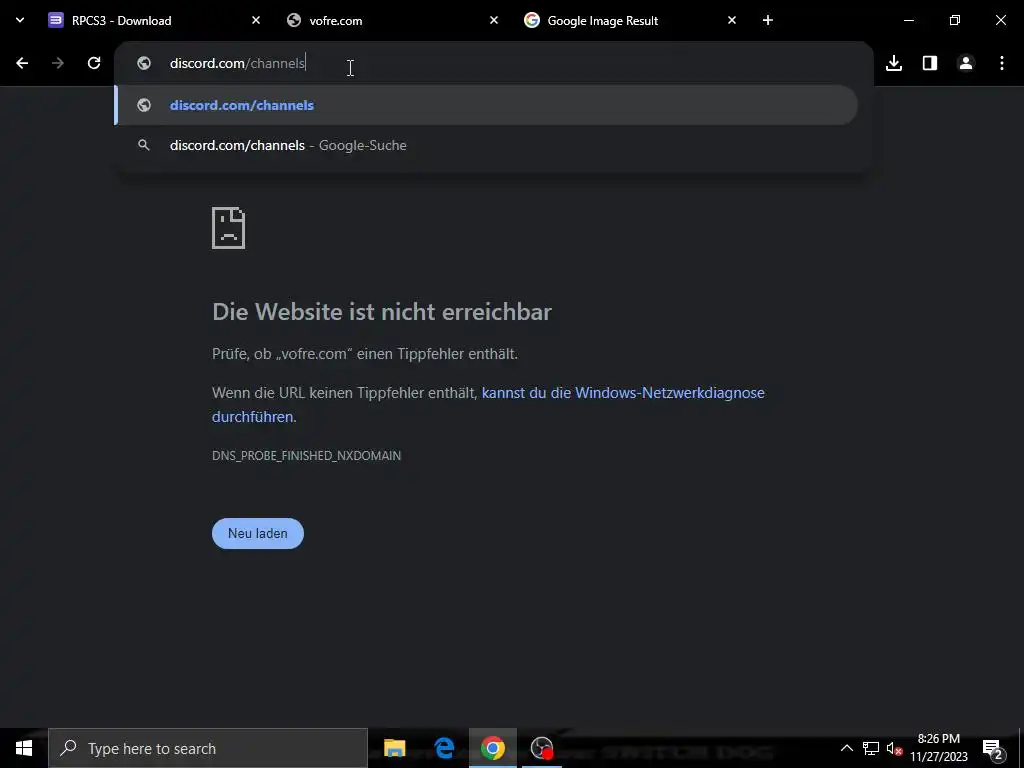Expand the tab search dropdown arrow
The image size is (1024, 768).
click(20, 20)
